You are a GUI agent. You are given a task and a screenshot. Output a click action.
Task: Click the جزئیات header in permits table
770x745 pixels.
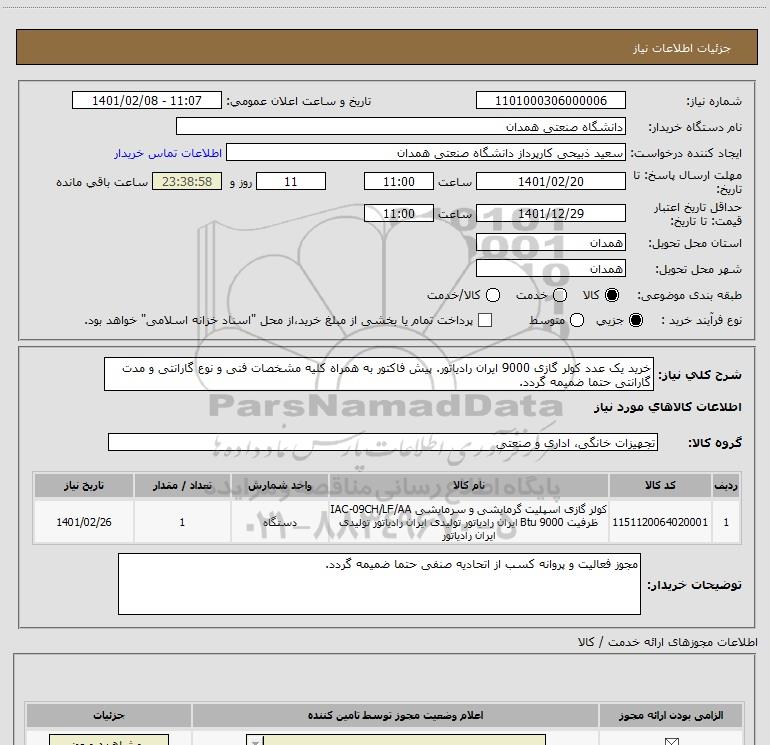109,715
